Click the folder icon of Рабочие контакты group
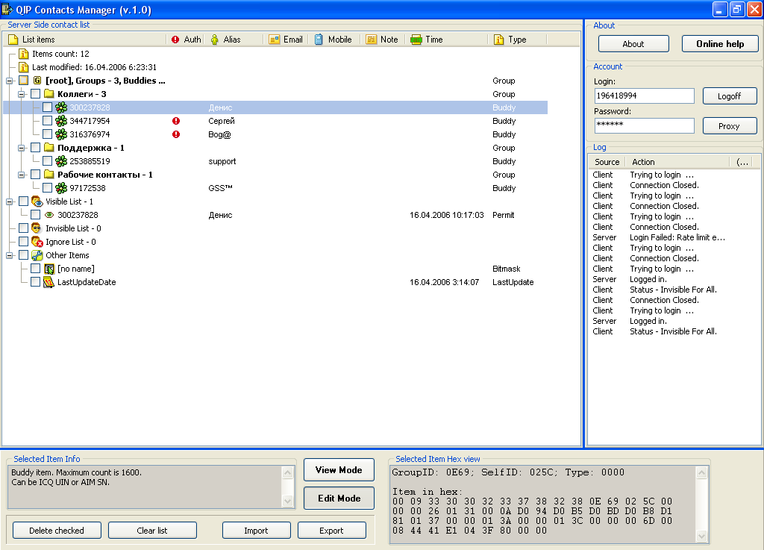Viewport: 764px width, 550px height. [49, 174]
